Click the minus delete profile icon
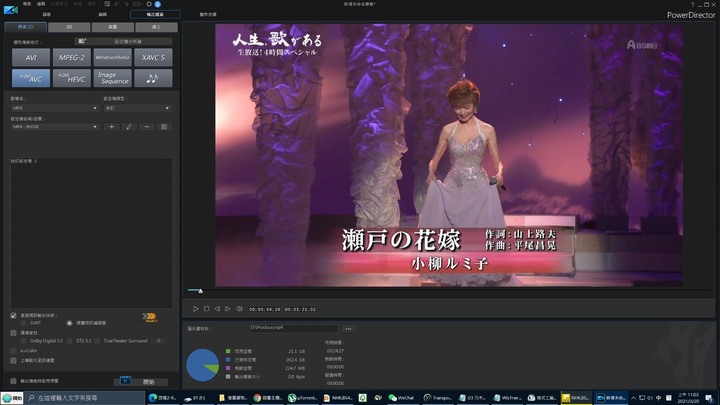 point(146,127)
